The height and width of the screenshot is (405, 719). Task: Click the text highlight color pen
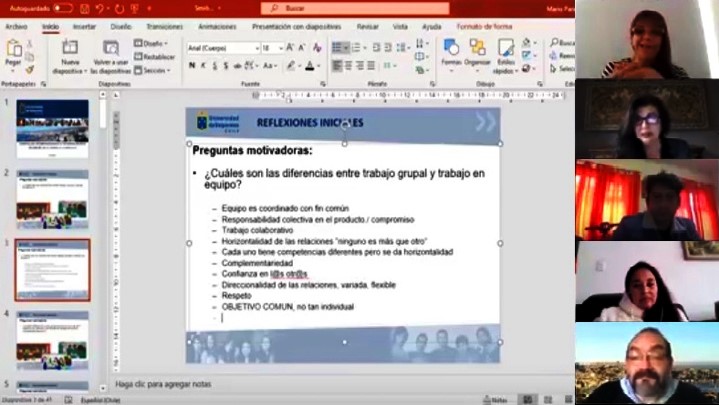(291, 66)
